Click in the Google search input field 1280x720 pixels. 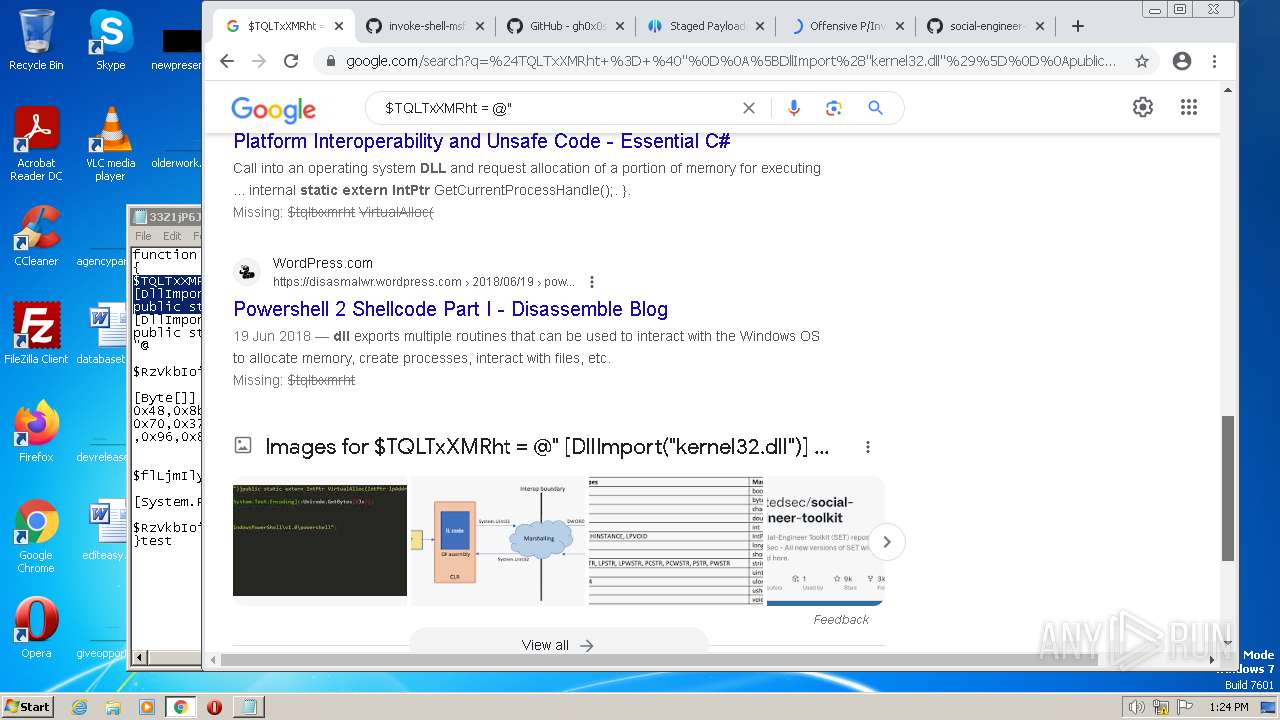click(x=555, y=108)
